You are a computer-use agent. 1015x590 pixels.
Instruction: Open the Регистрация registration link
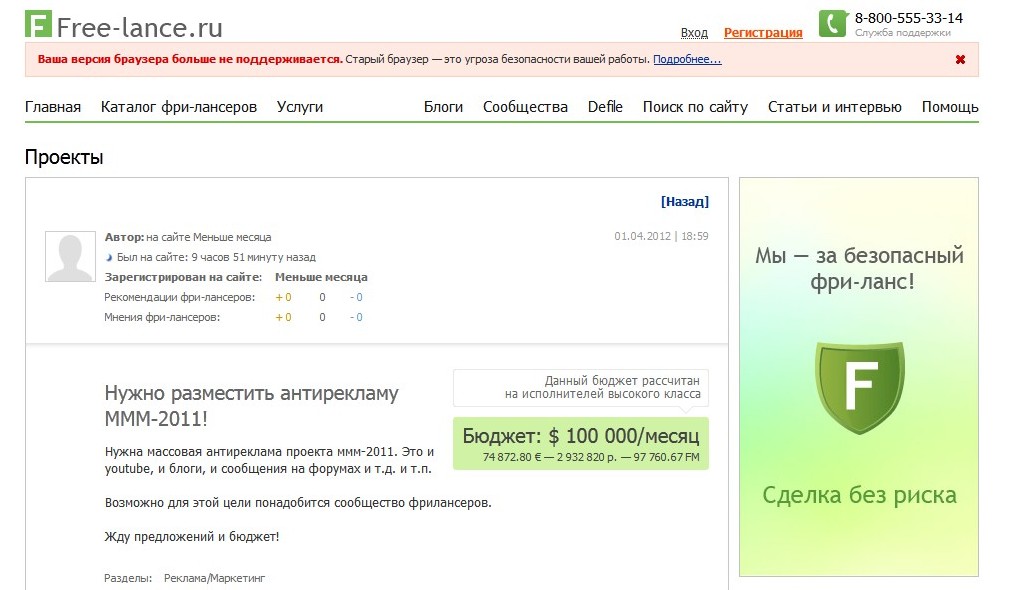coord(762,33)
